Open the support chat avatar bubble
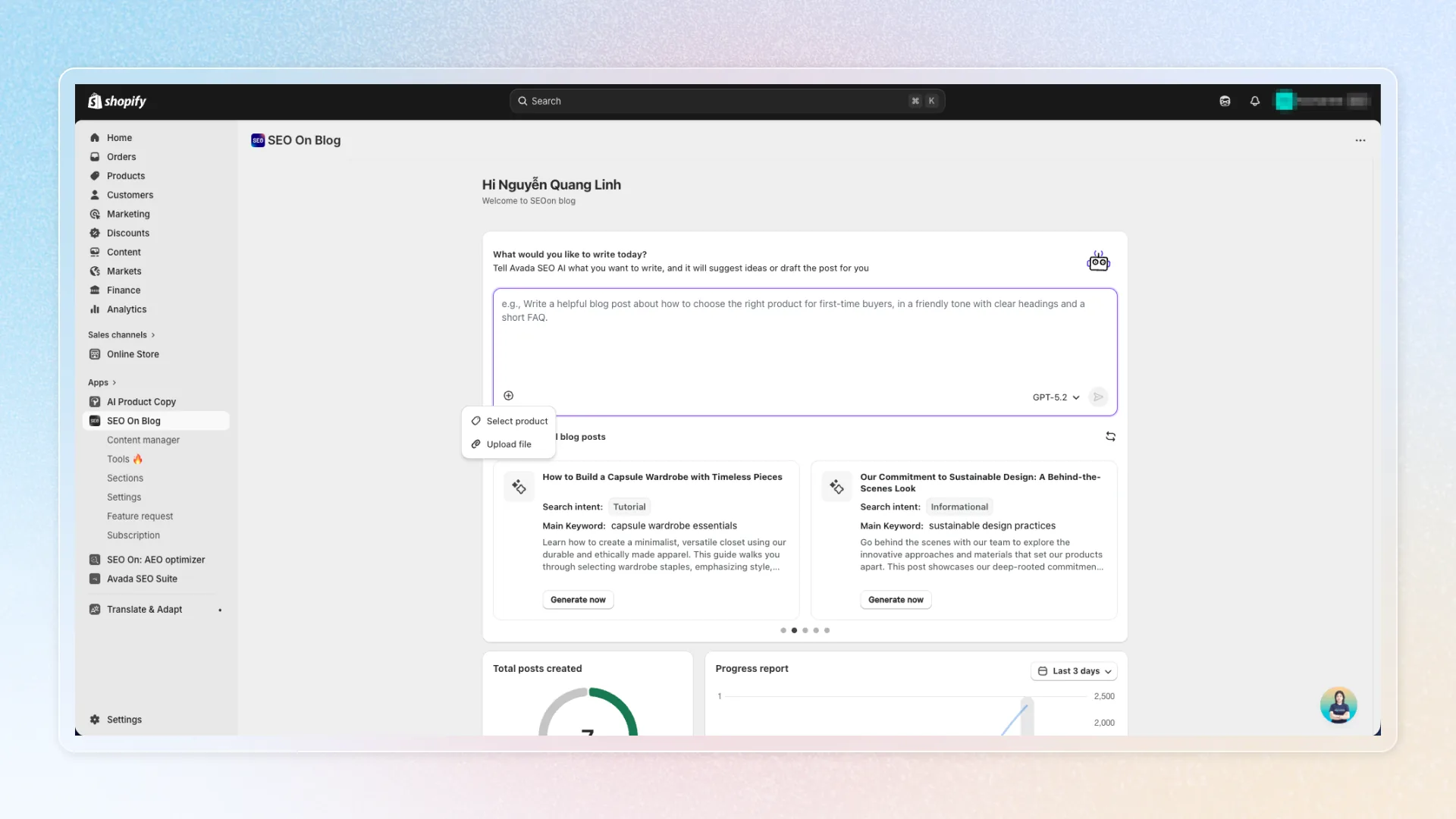1456x819 pixels. pos(1338,705)
